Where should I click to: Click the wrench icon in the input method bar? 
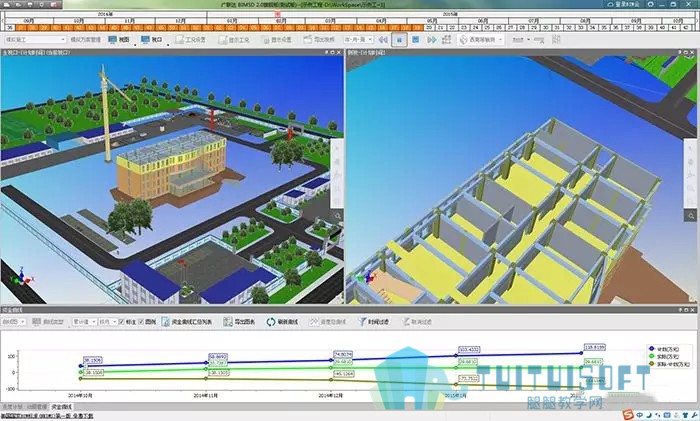[x=694, y=415]
